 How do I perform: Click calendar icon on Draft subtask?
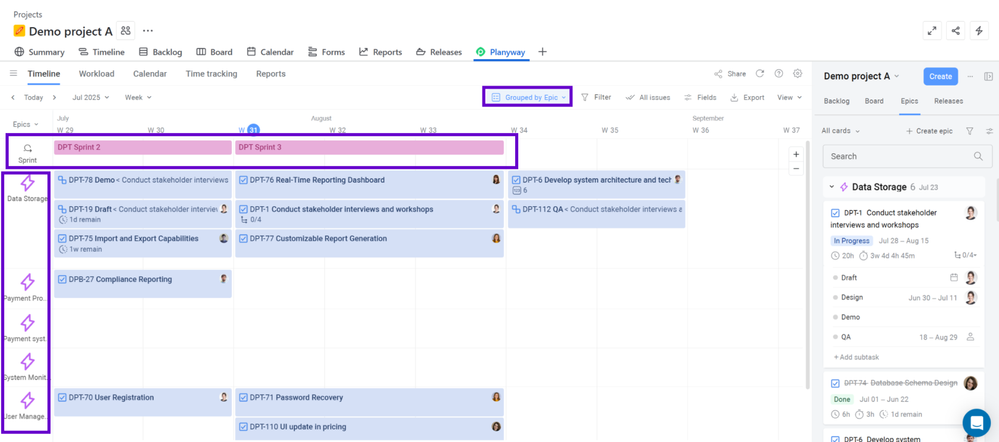click(954, 278)
